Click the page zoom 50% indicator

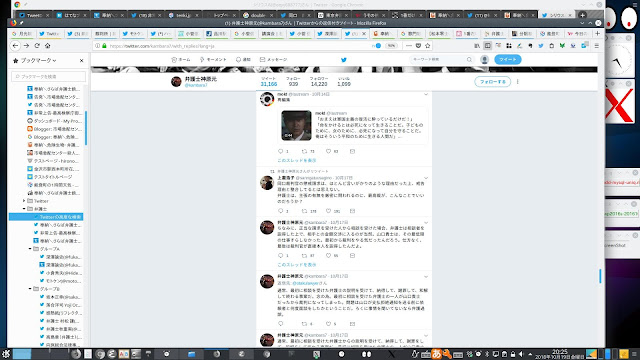[x=391, y=46]
